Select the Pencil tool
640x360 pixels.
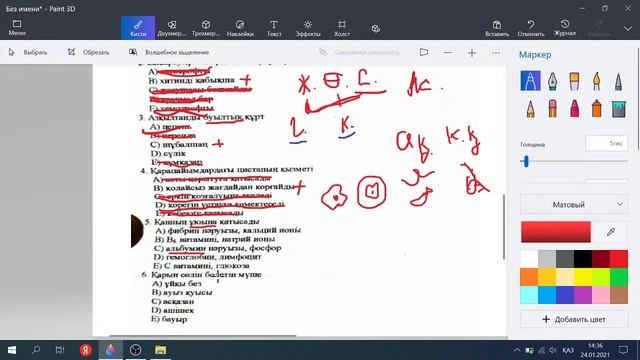[530, 109]
